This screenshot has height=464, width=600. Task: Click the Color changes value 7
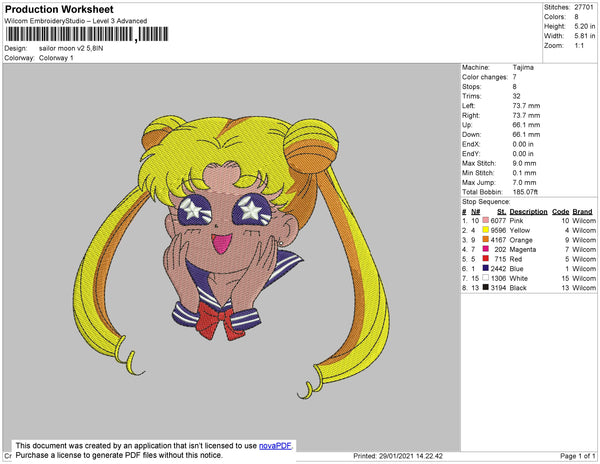point(515,77)
